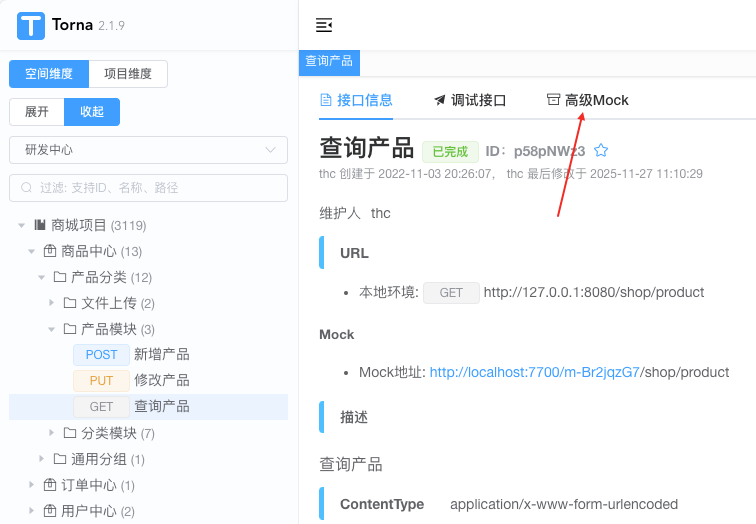
Task: Click the 创建于 2022-11-03 20:26:07 text
Action: pyautogui.click(x=415, y=174)
